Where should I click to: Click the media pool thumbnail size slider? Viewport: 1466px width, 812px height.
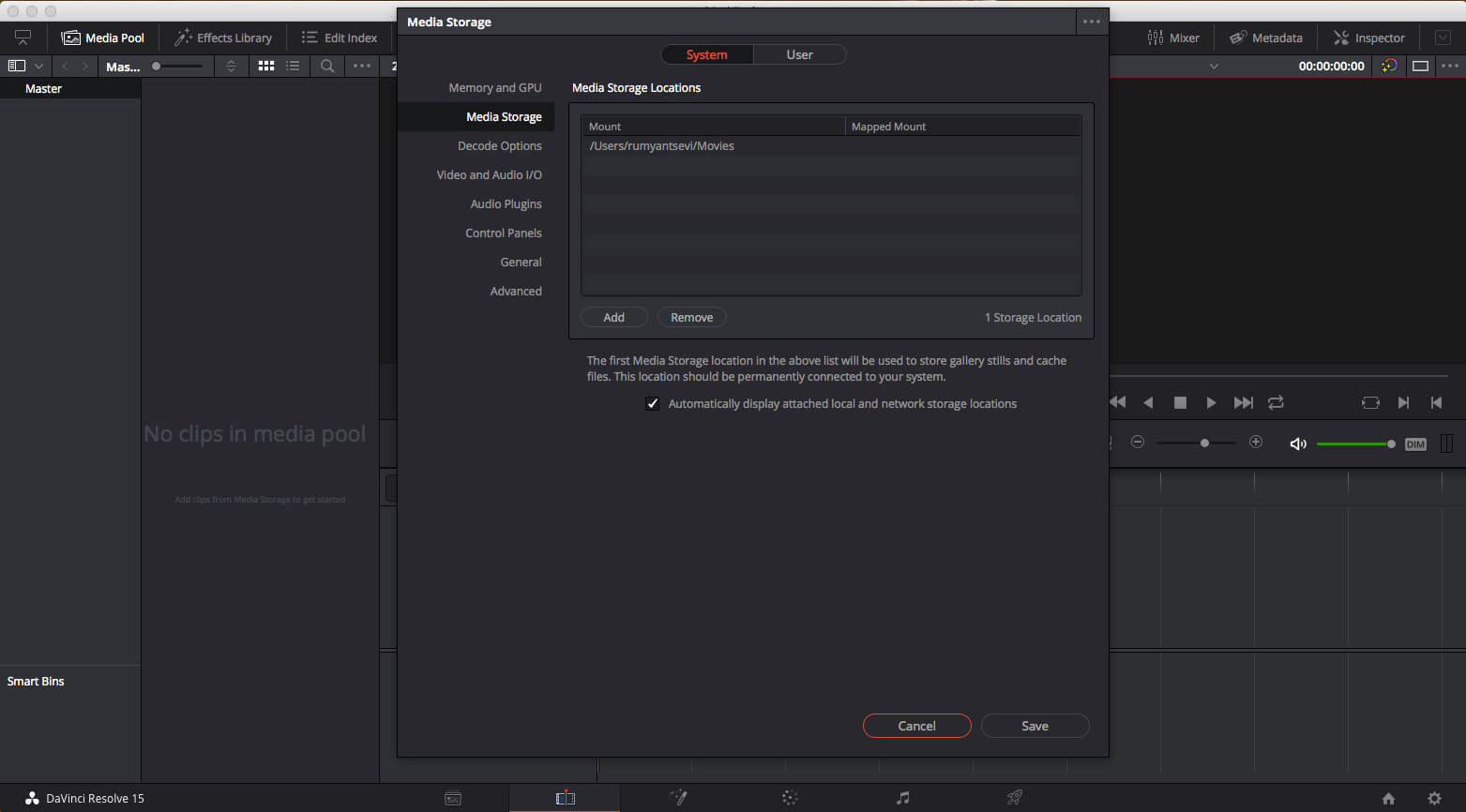click(177, 66)
